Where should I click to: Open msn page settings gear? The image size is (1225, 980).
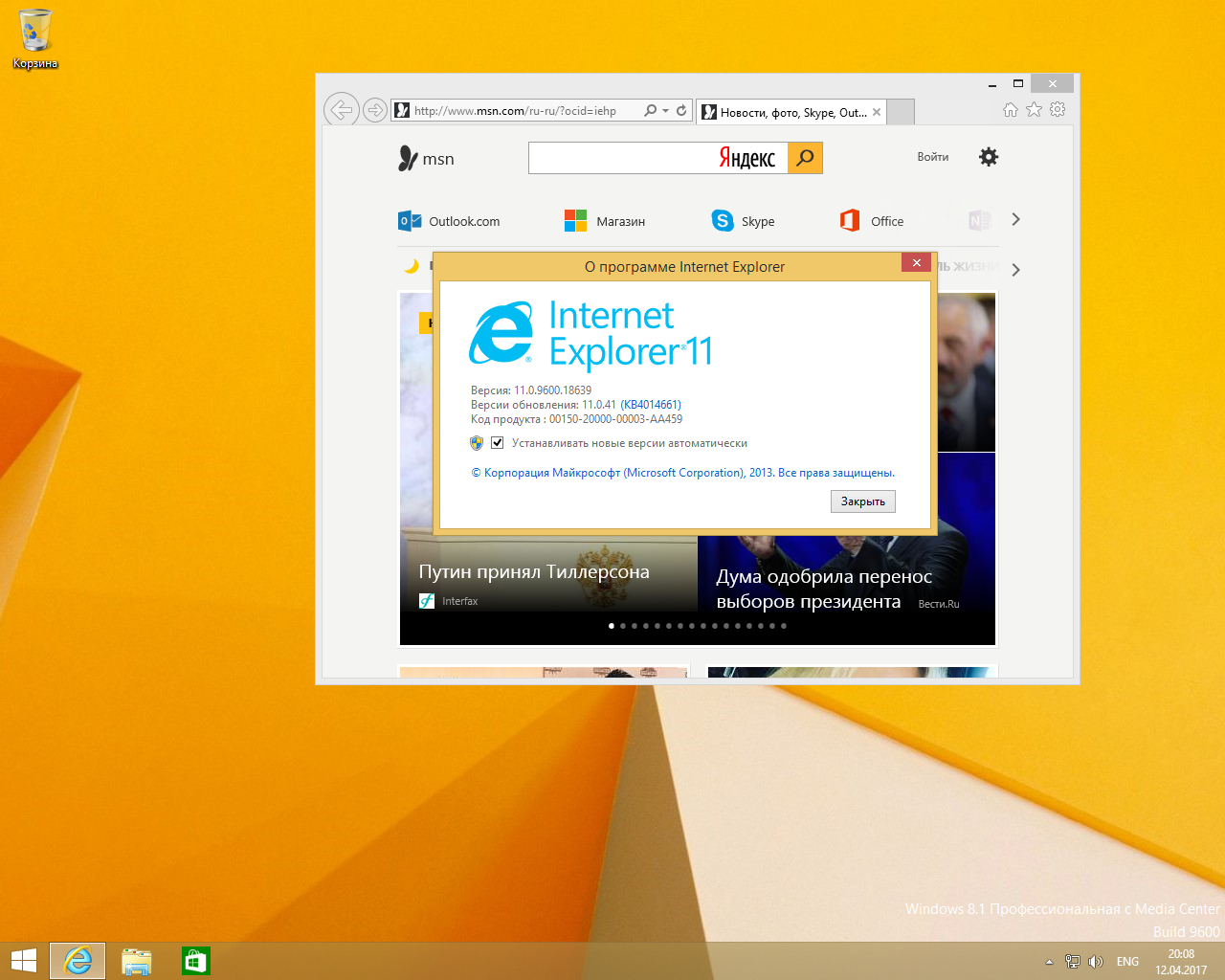click(989, 157)
